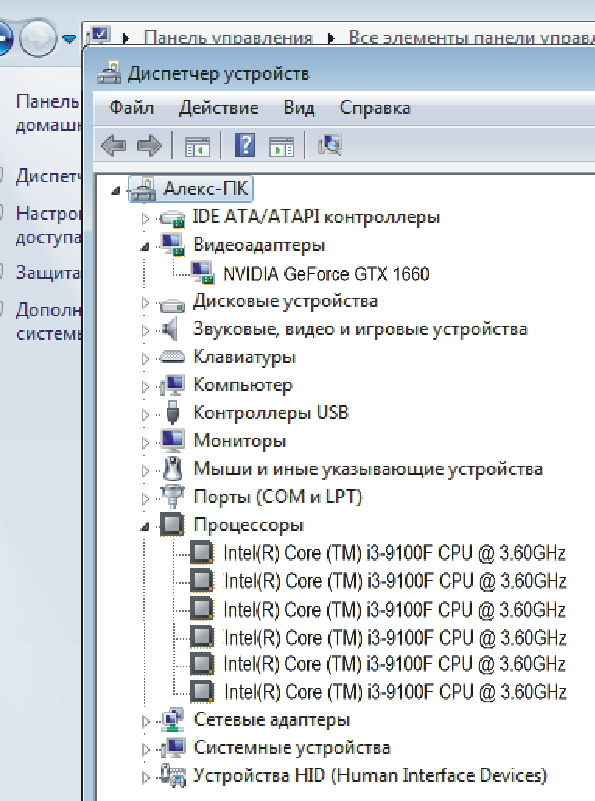The image size is (595, 801).
Task: Select the fifth Intel Core i3-9100F entry
Action: [395, 664]
